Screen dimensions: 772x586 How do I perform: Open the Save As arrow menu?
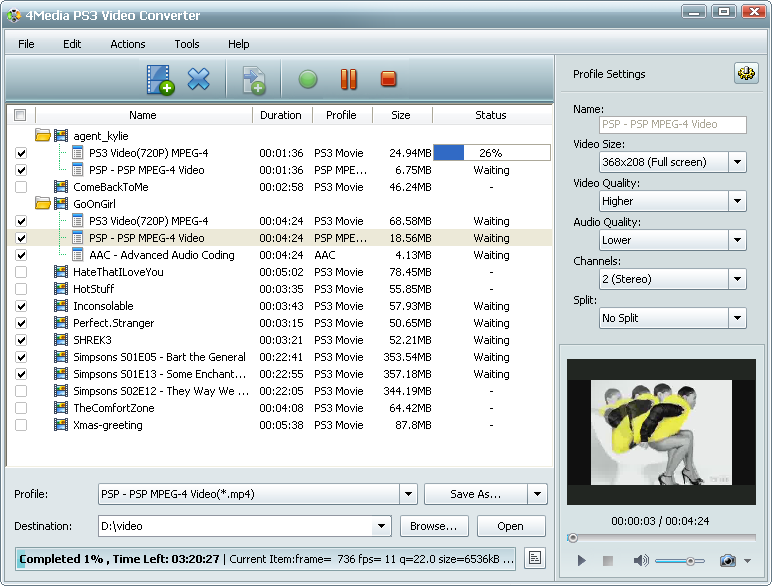click(x=538, y=494)
